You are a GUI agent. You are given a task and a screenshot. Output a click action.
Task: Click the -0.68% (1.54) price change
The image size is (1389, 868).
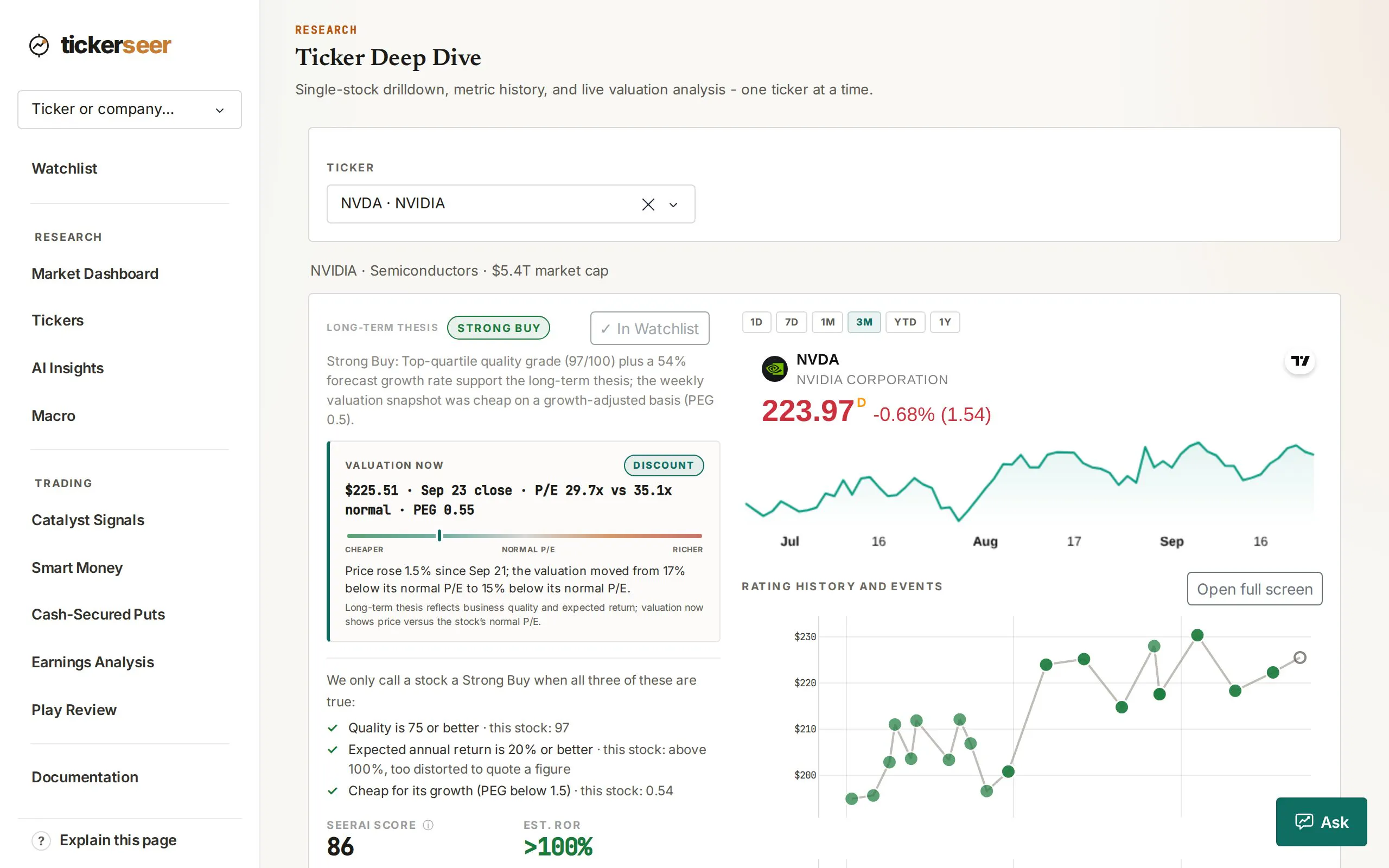(x=932, y=414)
